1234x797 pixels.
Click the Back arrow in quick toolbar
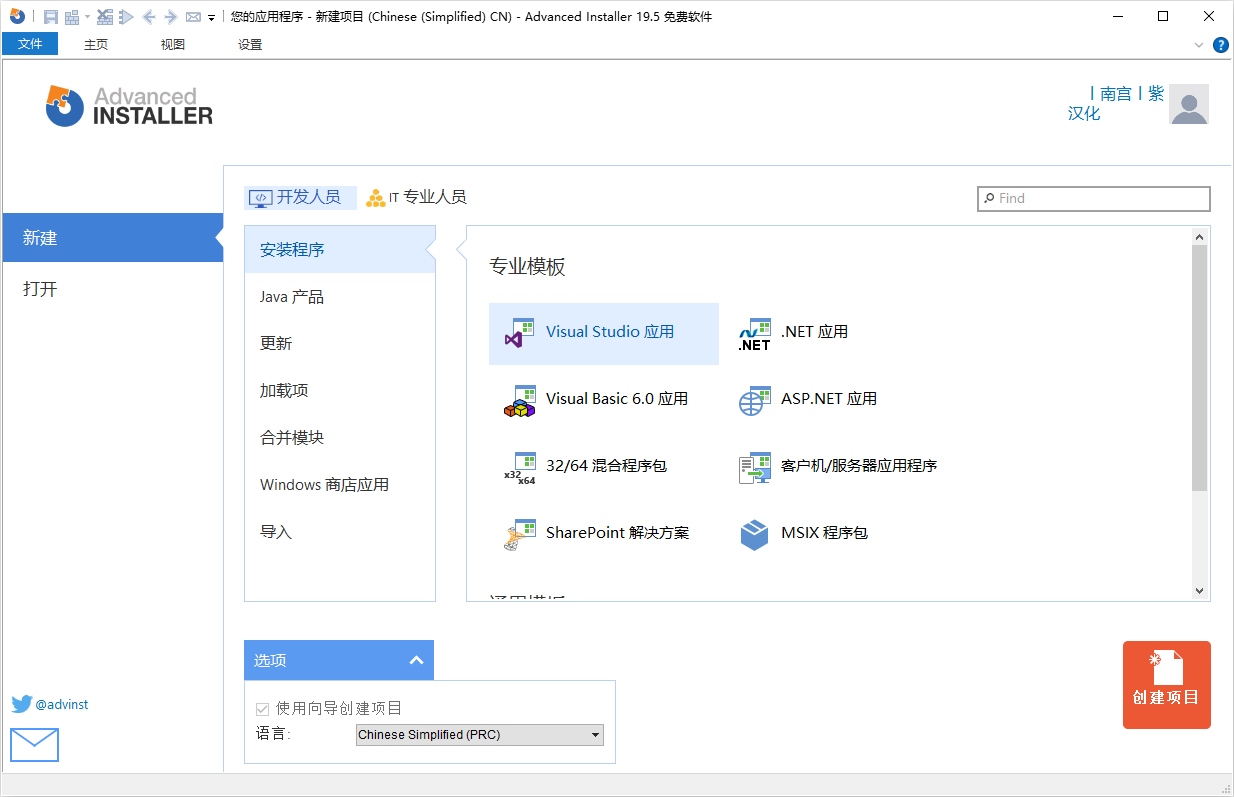148,17
